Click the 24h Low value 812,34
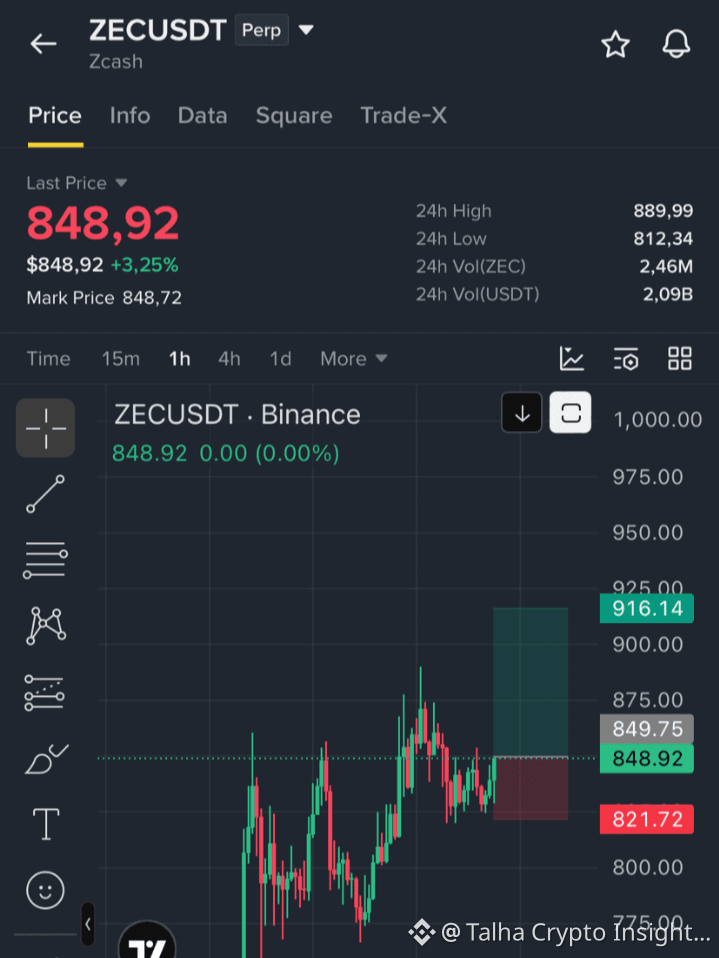Viewport: 719px width, 958px height. tap(663, 238)
